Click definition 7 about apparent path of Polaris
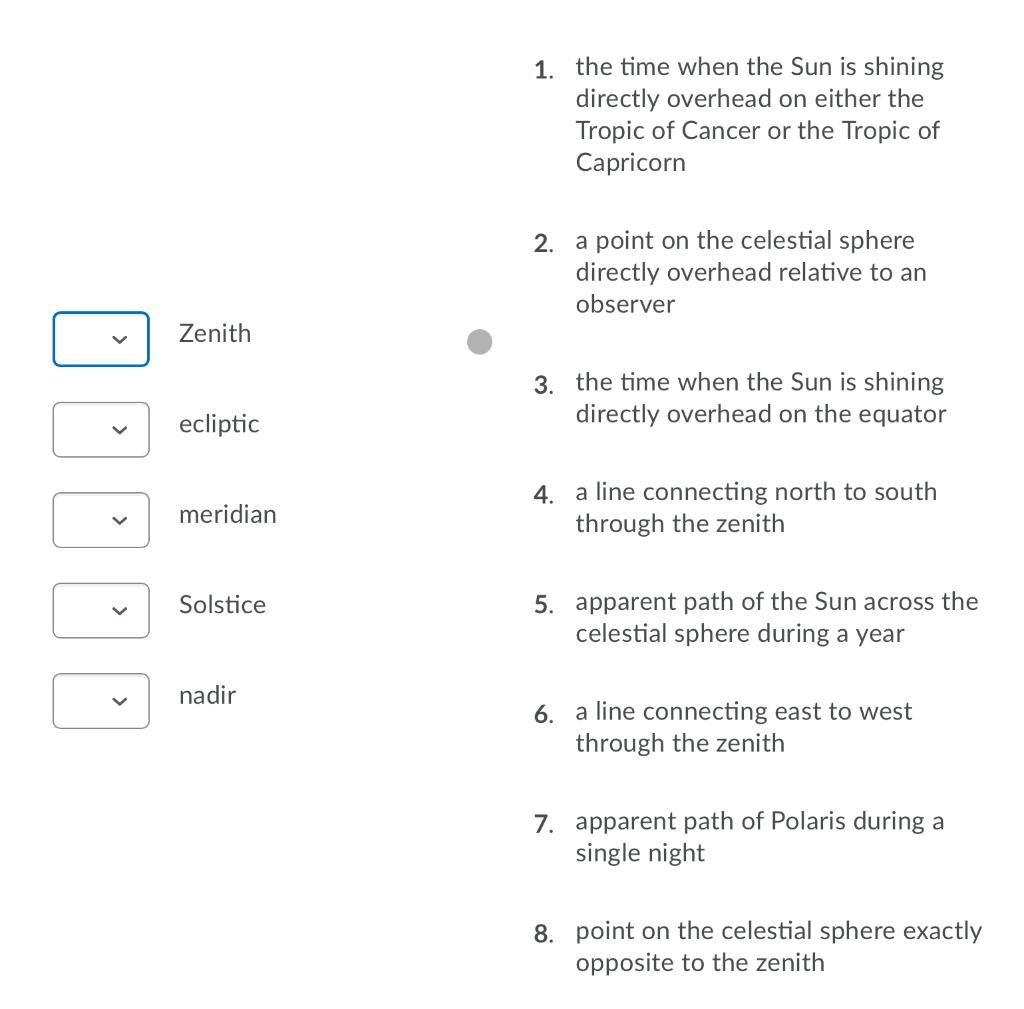The height and width of the screenshot is (1009, 1024). (x=759, y=836)
